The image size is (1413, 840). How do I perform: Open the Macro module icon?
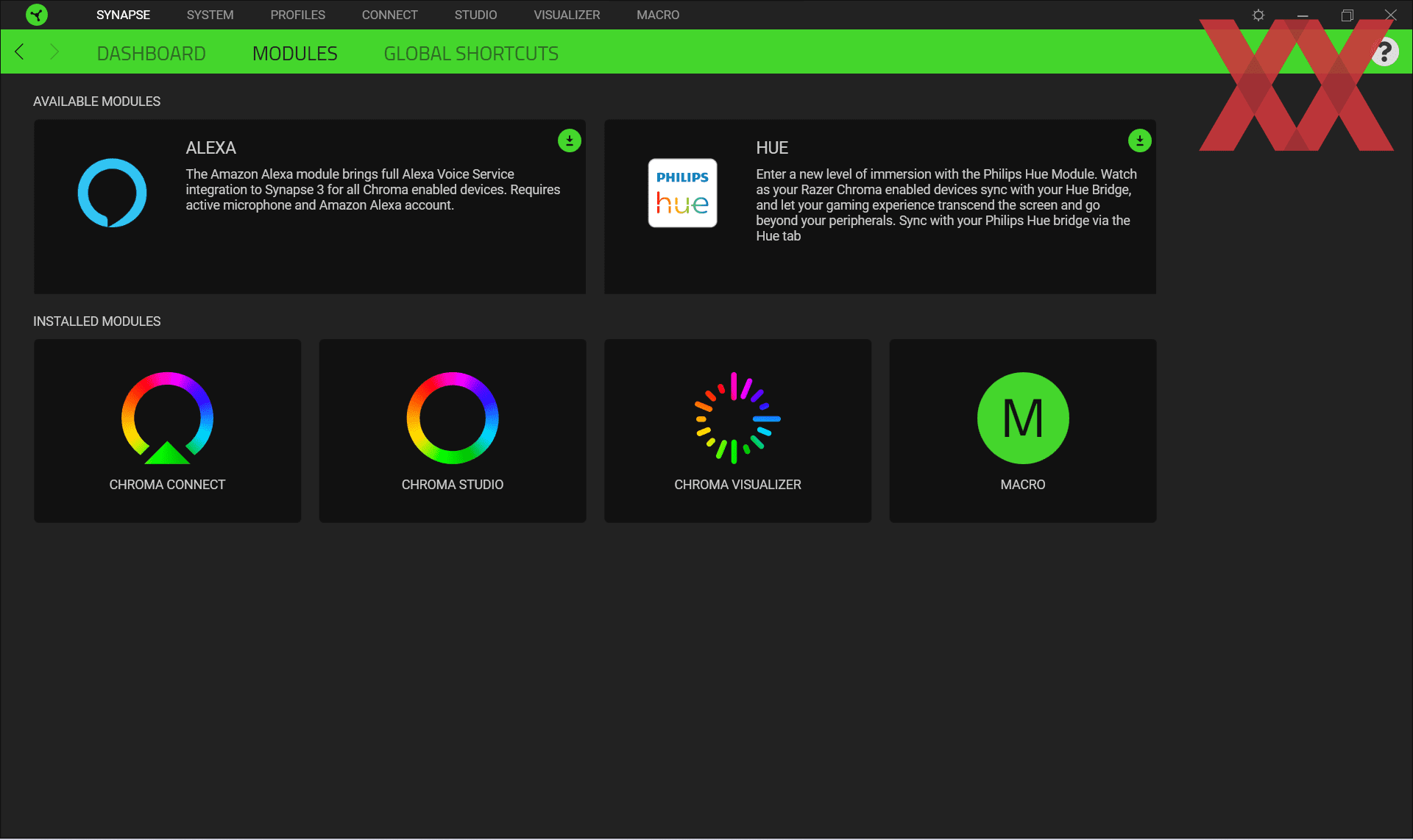[x=1023, y=418]
